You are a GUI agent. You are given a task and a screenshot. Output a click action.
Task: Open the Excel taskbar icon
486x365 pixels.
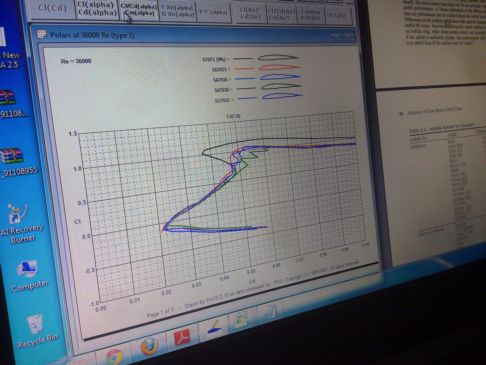(241, 320)
